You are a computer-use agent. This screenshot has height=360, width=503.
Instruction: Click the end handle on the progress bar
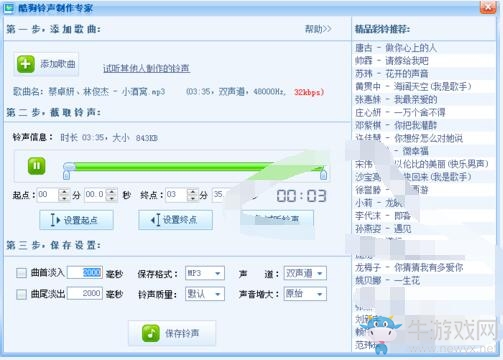pyautogui.click(x=323, y=174)
